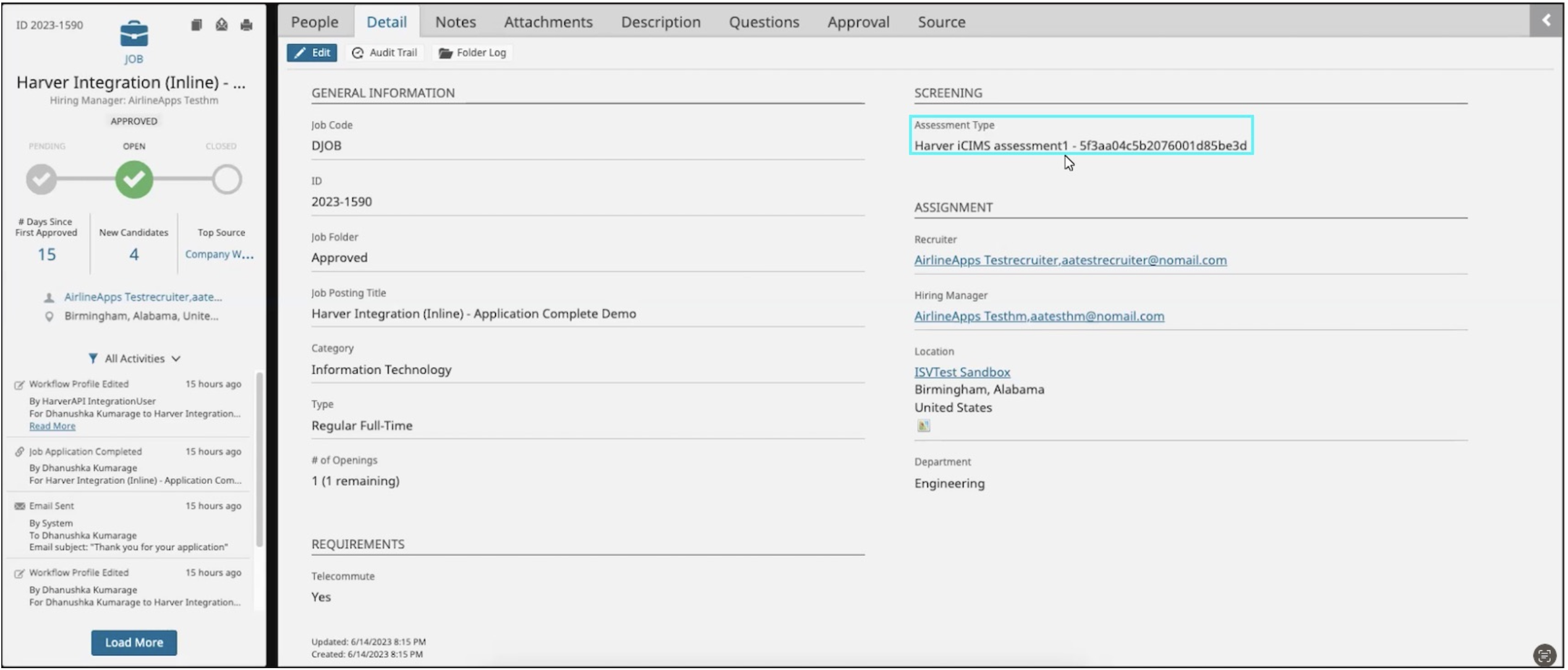Click the location pin icon in sidebar
Viewport: 1568px width, 670px height.
tap(49, 316)
